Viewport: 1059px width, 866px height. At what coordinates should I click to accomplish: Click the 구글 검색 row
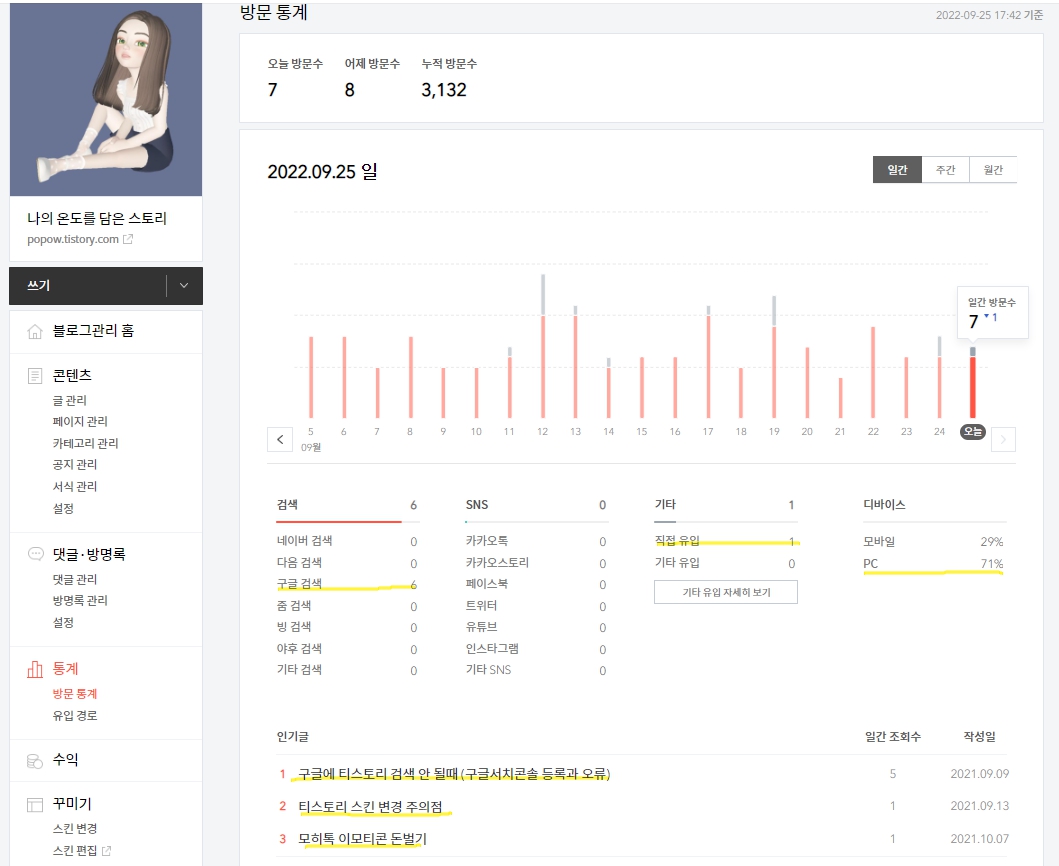[x=347, y=584]
